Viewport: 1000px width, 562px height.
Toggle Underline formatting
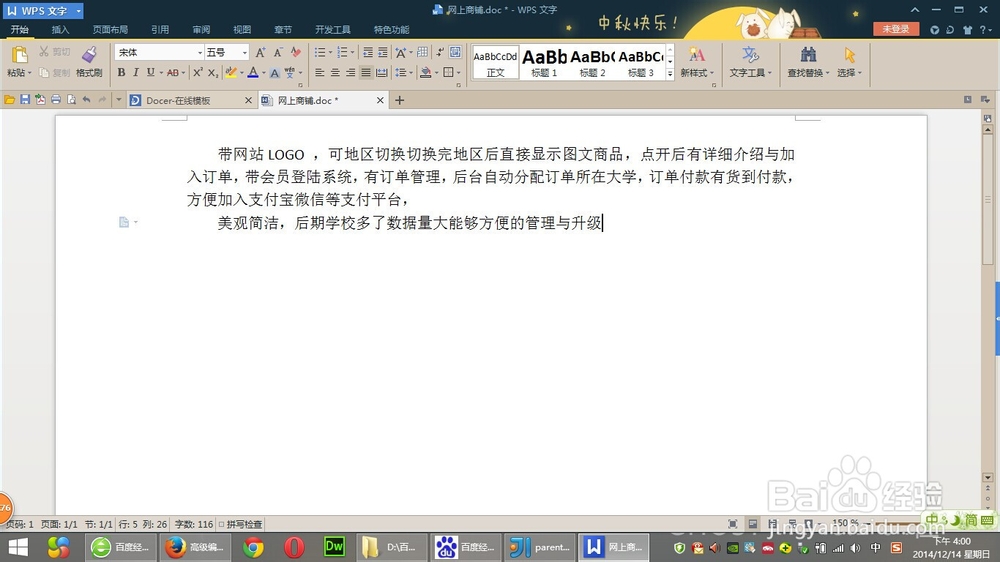[x=151, y=73]
